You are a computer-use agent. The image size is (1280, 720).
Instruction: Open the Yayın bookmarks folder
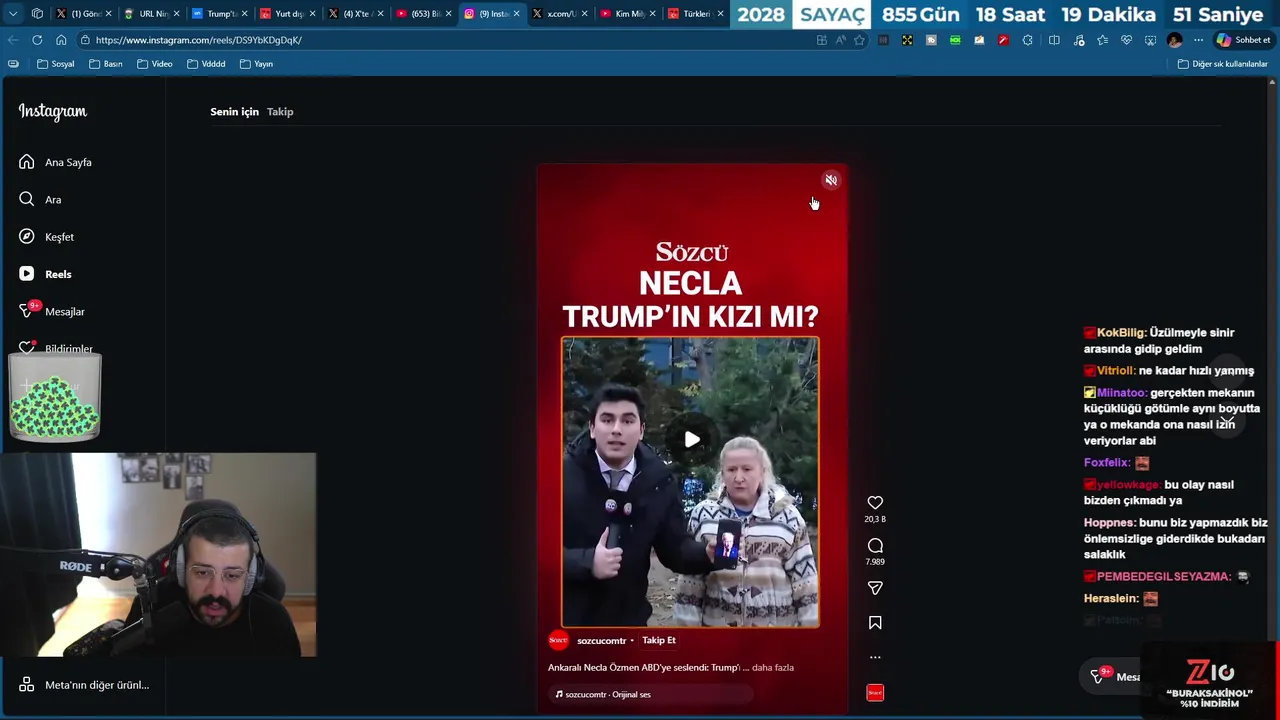click(x=257, y=64)
